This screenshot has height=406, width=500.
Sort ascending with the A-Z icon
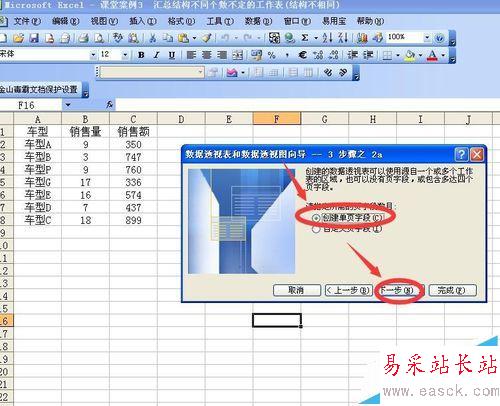pyautogui.click(x=327, y=38)
